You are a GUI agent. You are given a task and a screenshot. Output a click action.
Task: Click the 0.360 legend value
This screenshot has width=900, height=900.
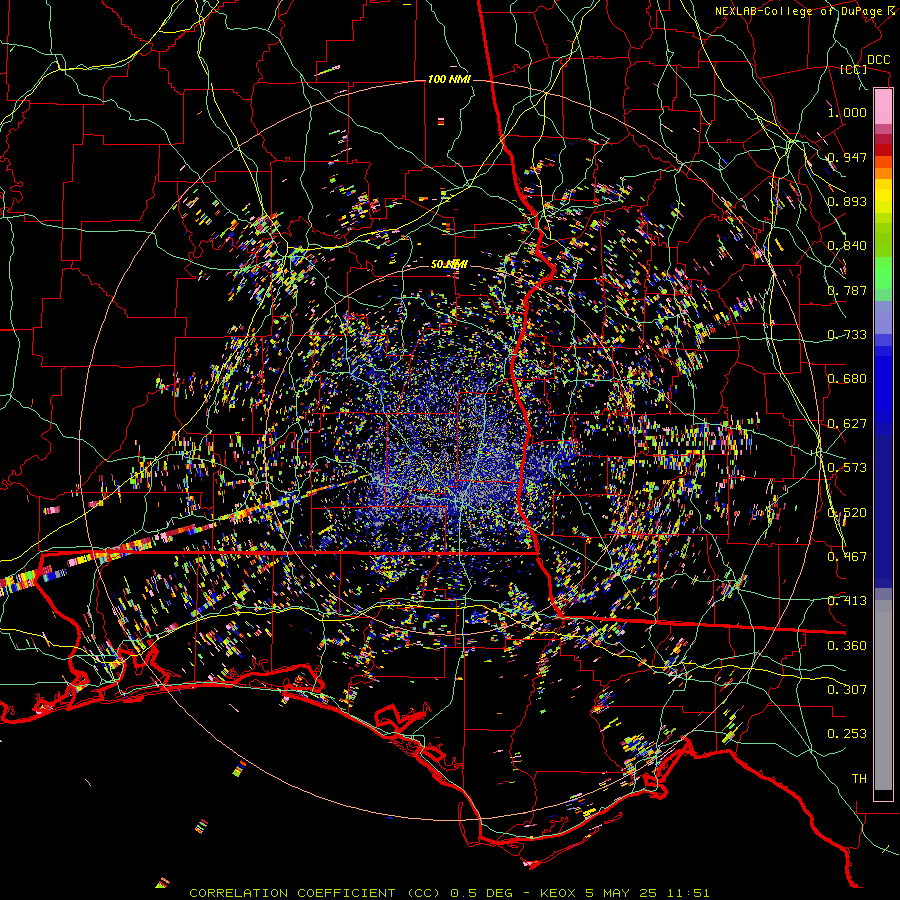(847, 646)
